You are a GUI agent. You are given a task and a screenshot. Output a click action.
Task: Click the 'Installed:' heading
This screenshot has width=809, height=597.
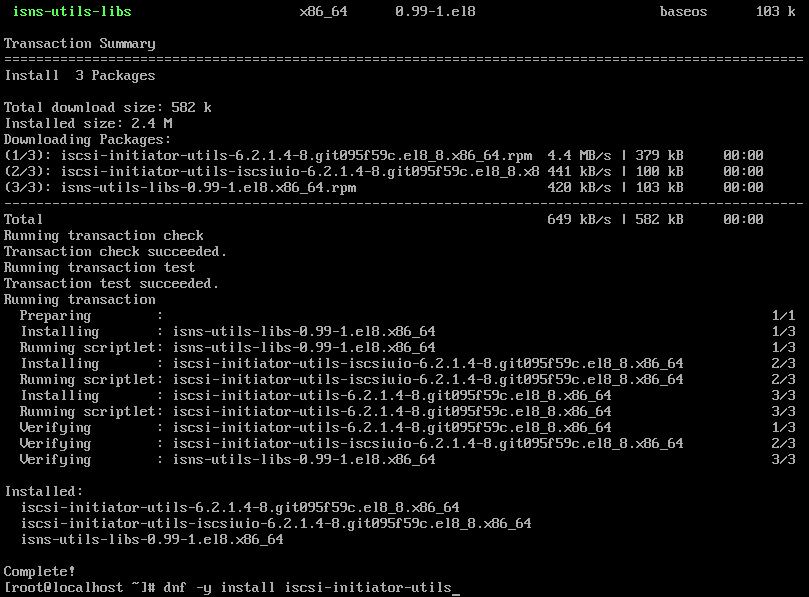(x=43, y=491)
